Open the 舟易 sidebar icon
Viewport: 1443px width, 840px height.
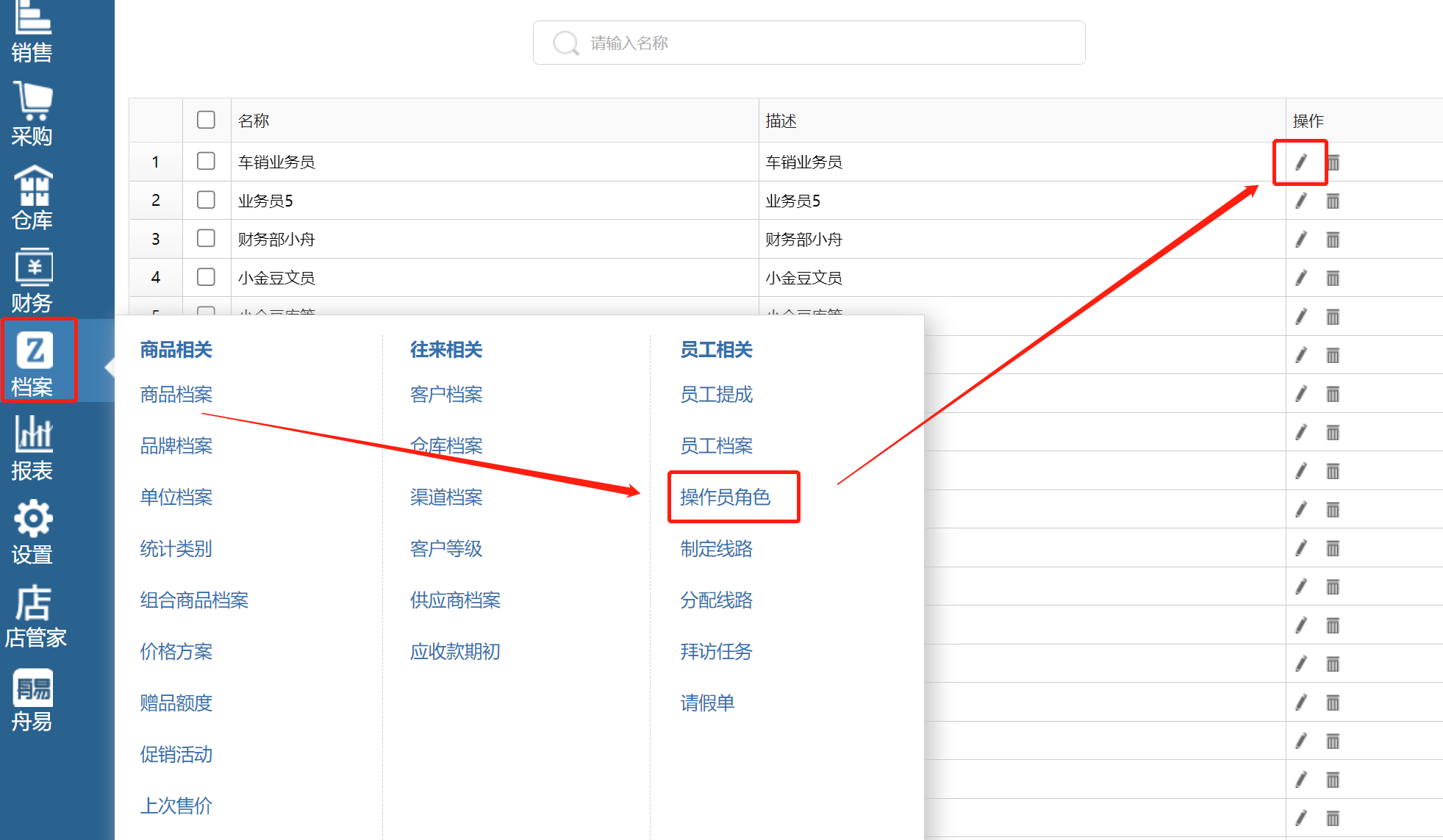coord(32,699)
